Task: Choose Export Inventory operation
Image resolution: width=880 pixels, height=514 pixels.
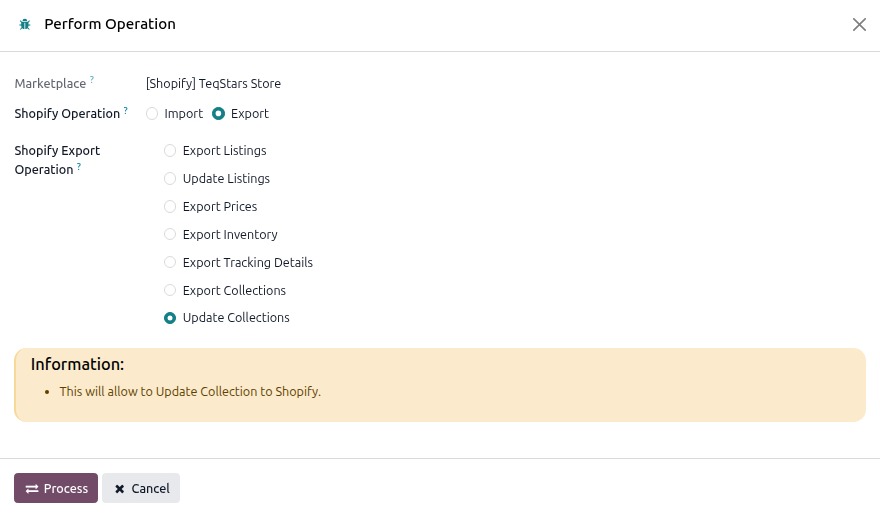Action: click(169, 235)
